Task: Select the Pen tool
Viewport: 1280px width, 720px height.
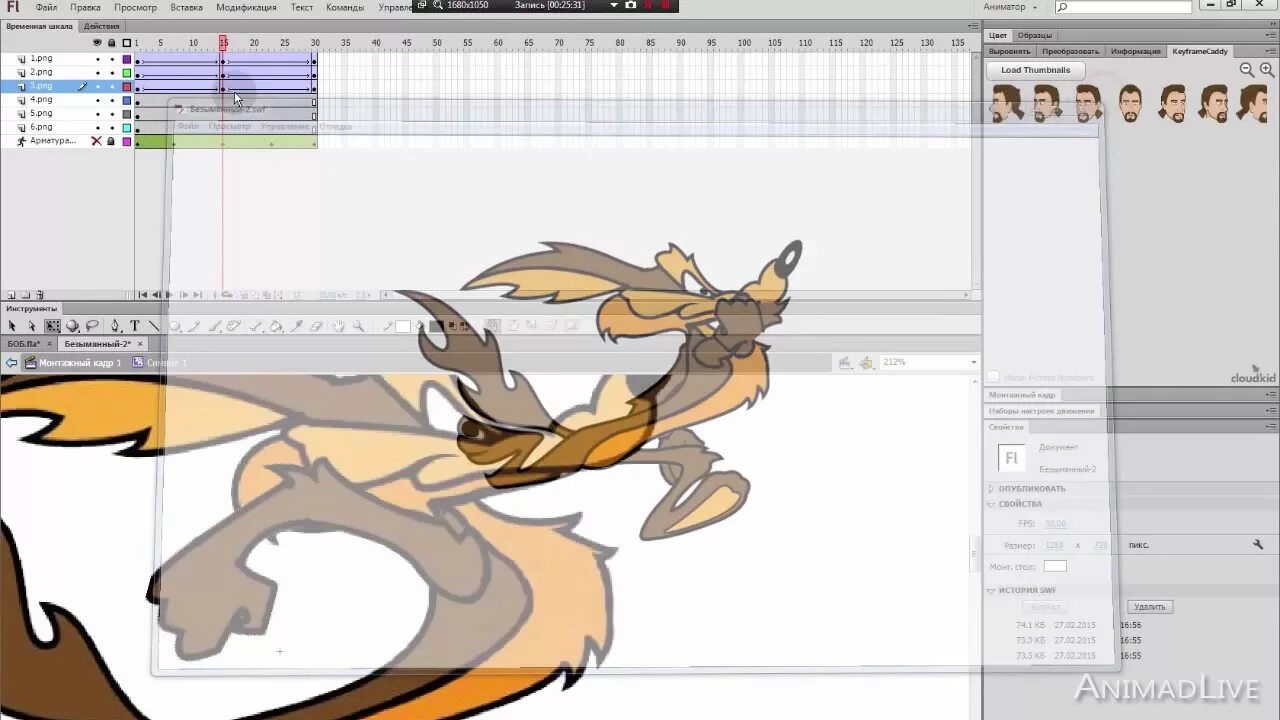Action: click(115, 326)
